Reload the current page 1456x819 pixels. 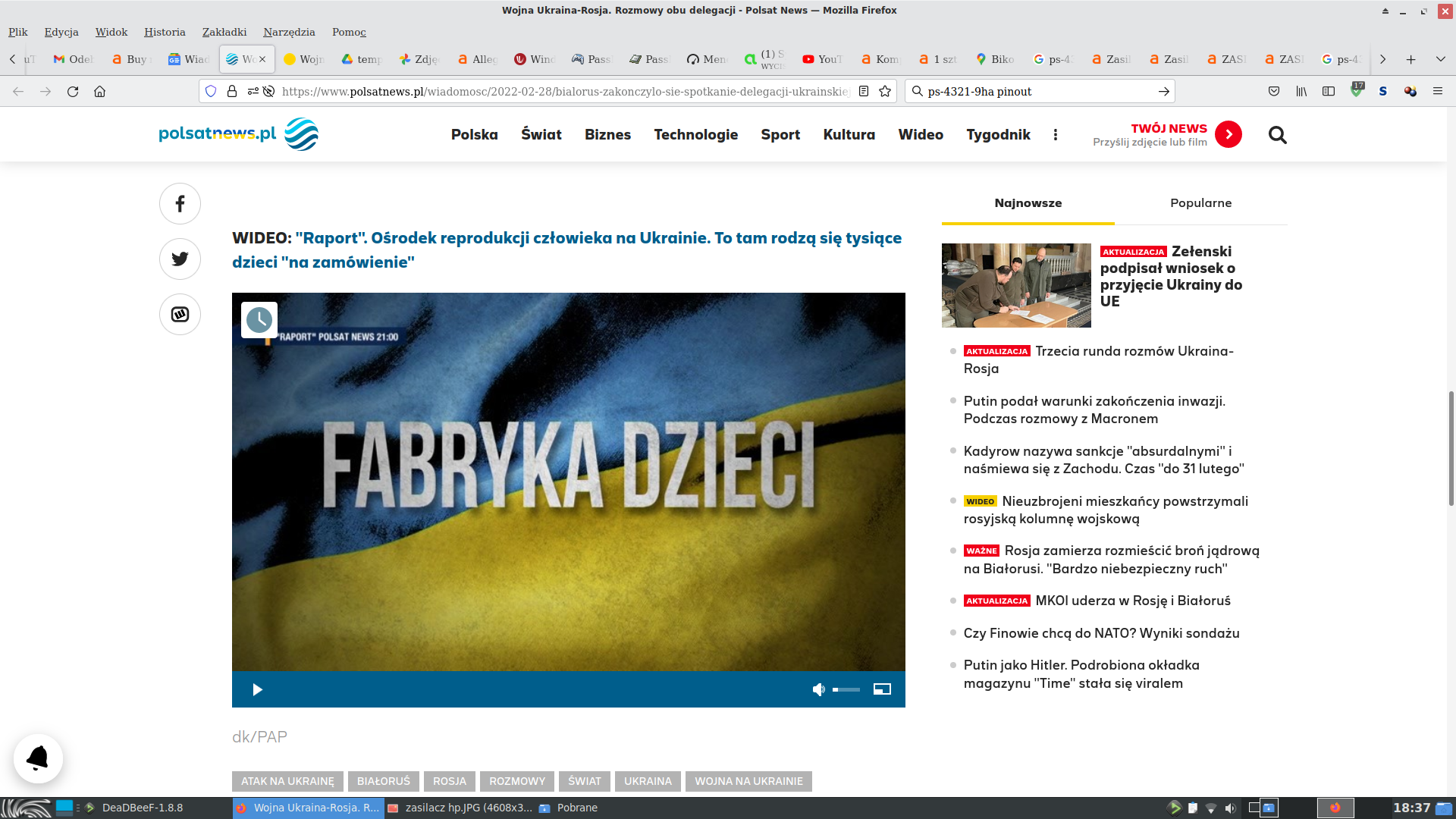click(73, 91)
